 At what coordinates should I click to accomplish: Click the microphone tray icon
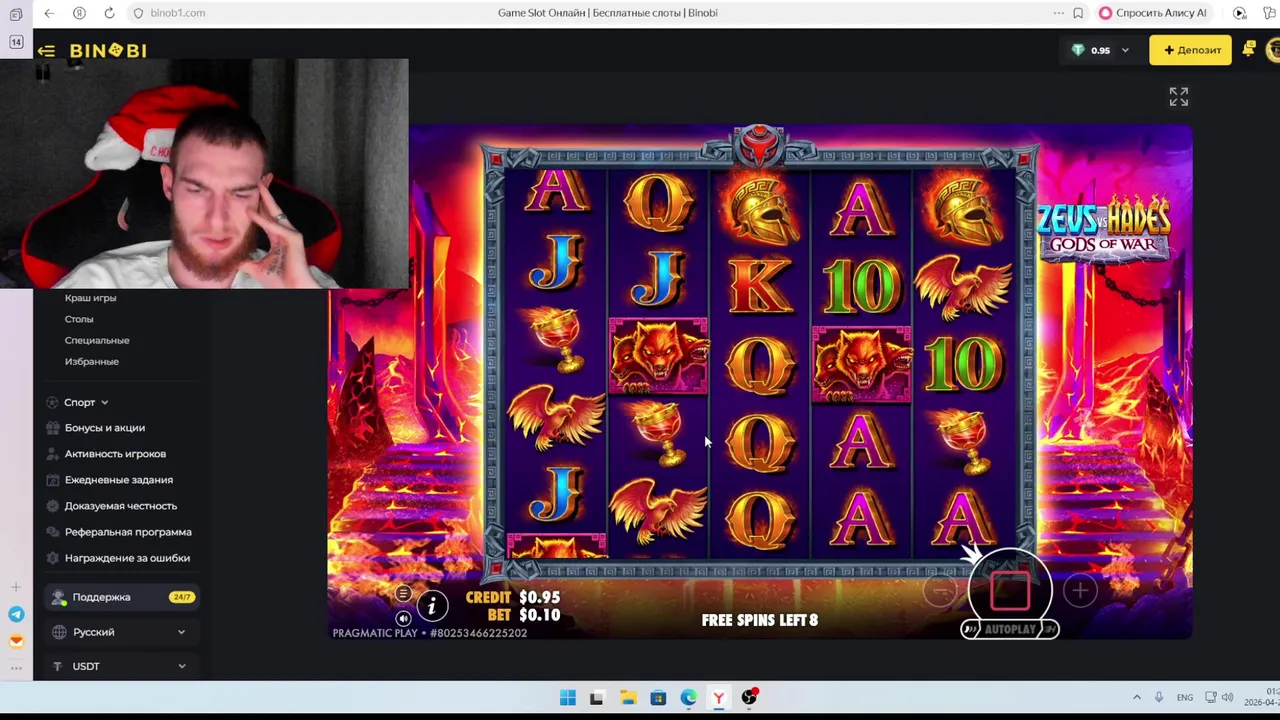pyautogui.click(x=1159, y=697)
